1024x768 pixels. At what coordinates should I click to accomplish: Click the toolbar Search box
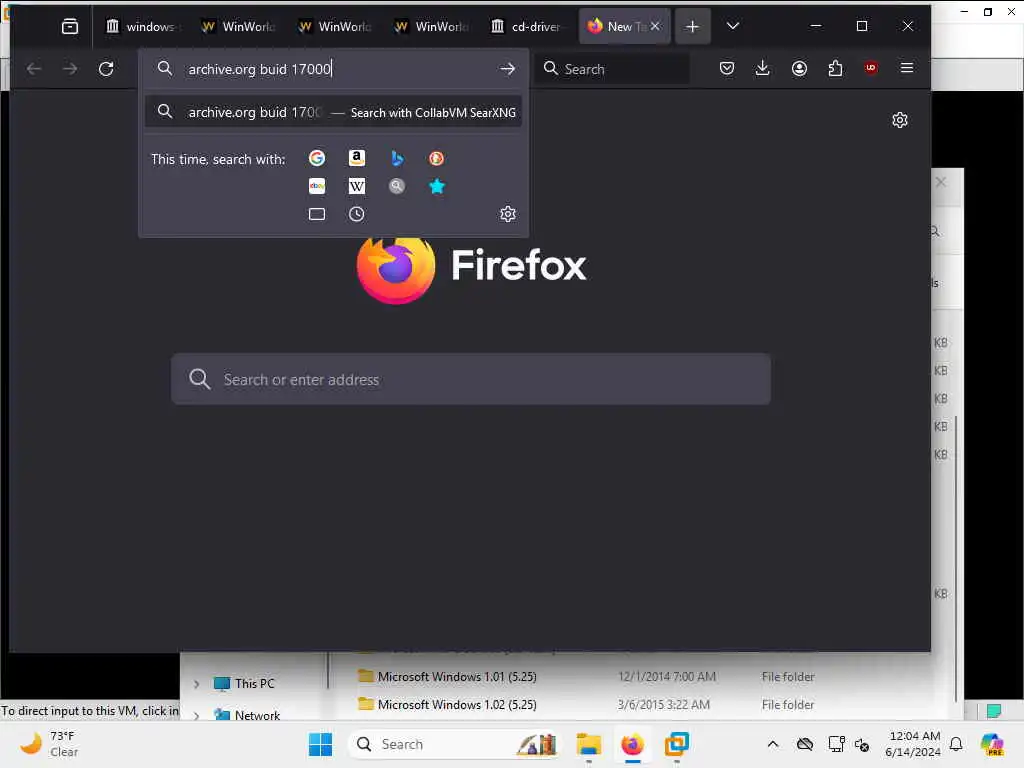point(613,69)
